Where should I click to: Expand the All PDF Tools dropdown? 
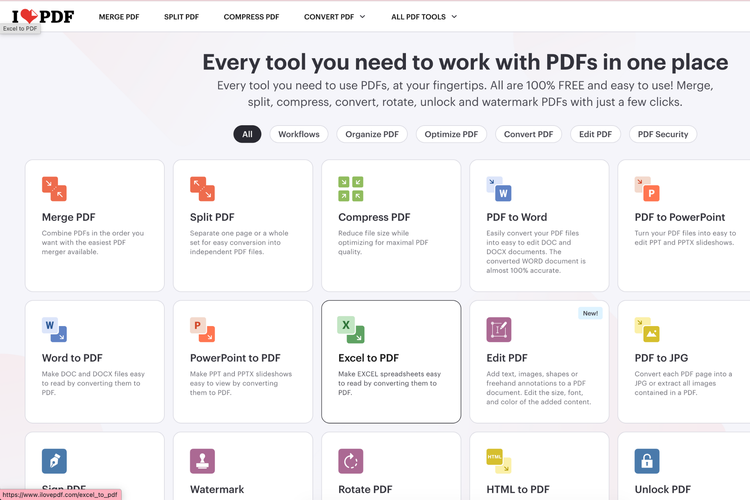(424, 17)
